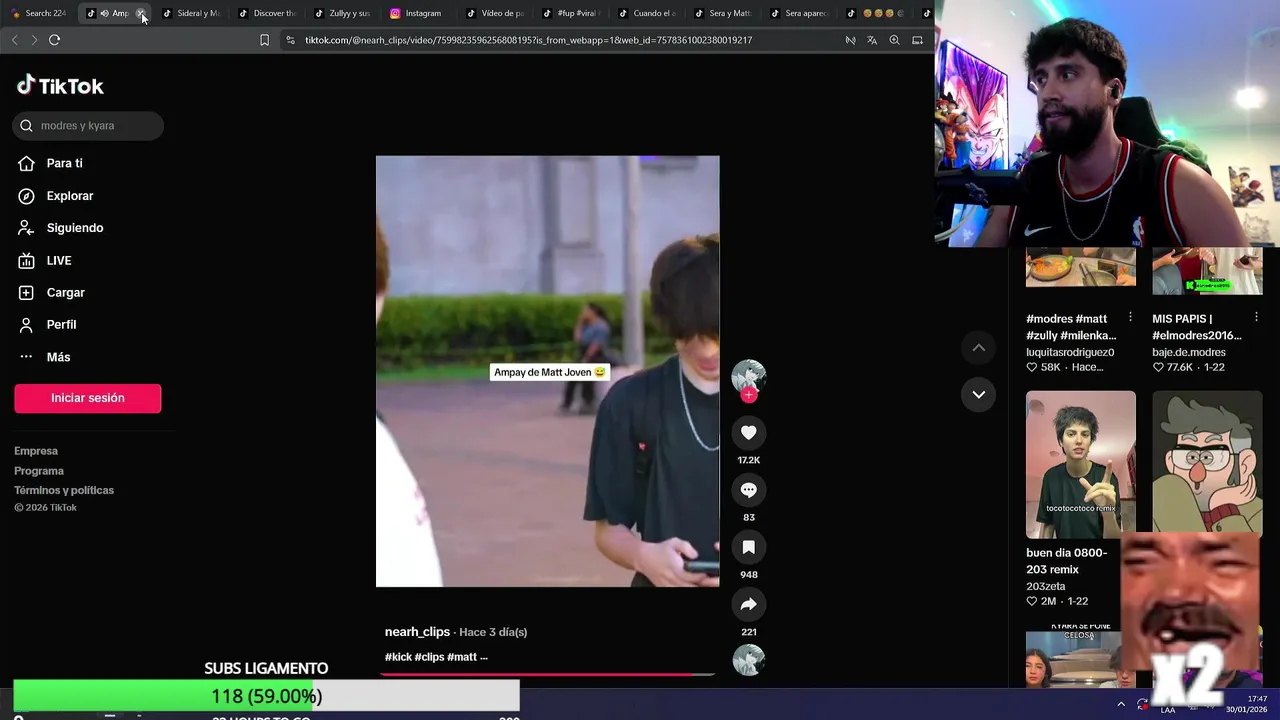Go to the previous video with the up arrow
This screenshot has height=720, width=1280.
[979, 348]
